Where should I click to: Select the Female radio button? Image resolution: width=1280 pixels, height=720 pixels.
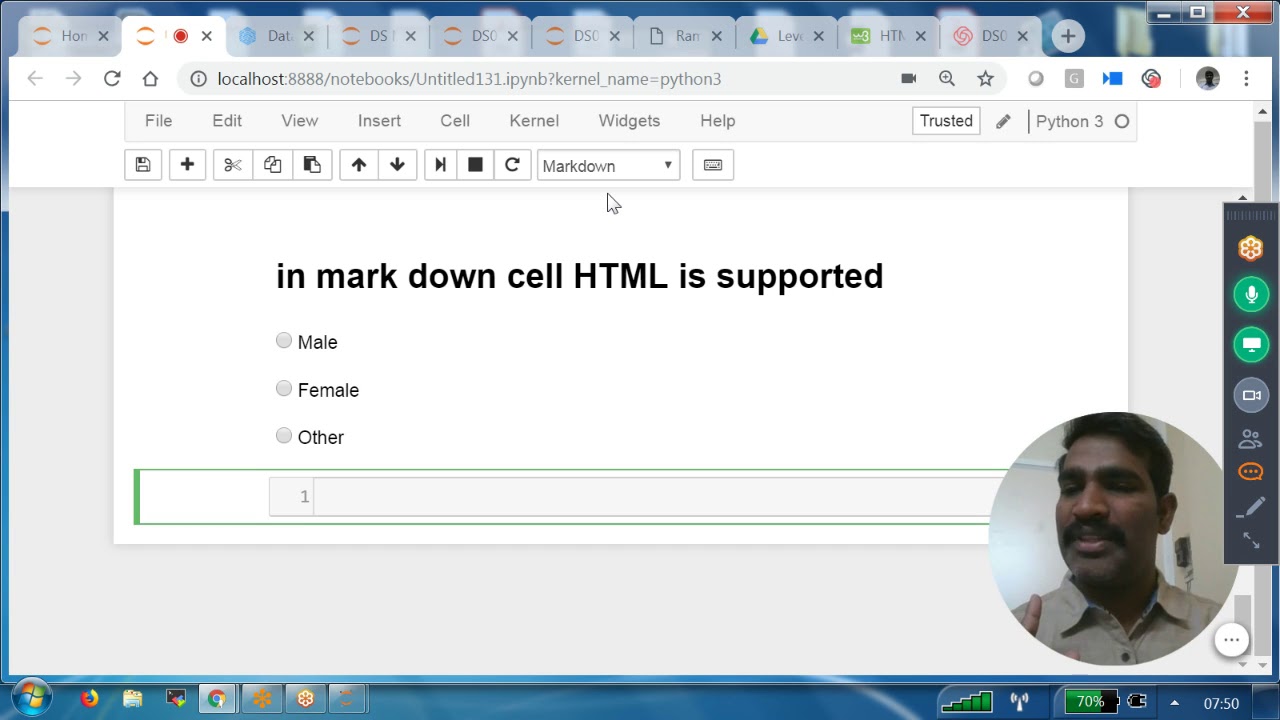coord(284,389)
